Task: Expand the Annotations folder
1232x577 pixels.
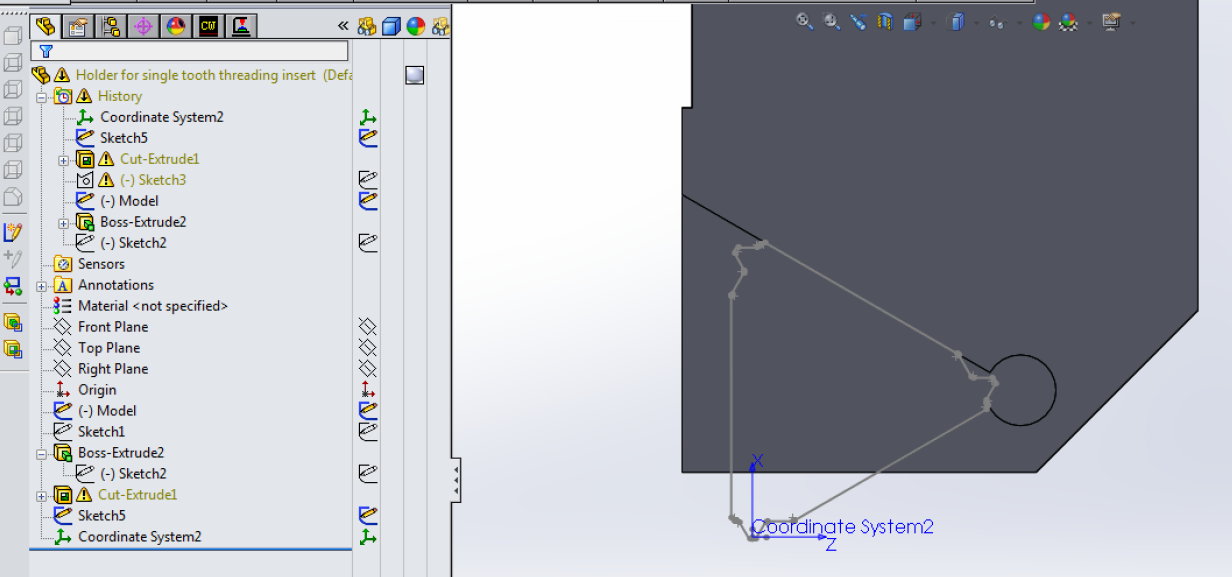Action: pyautogui.click(x=42, y=286)
